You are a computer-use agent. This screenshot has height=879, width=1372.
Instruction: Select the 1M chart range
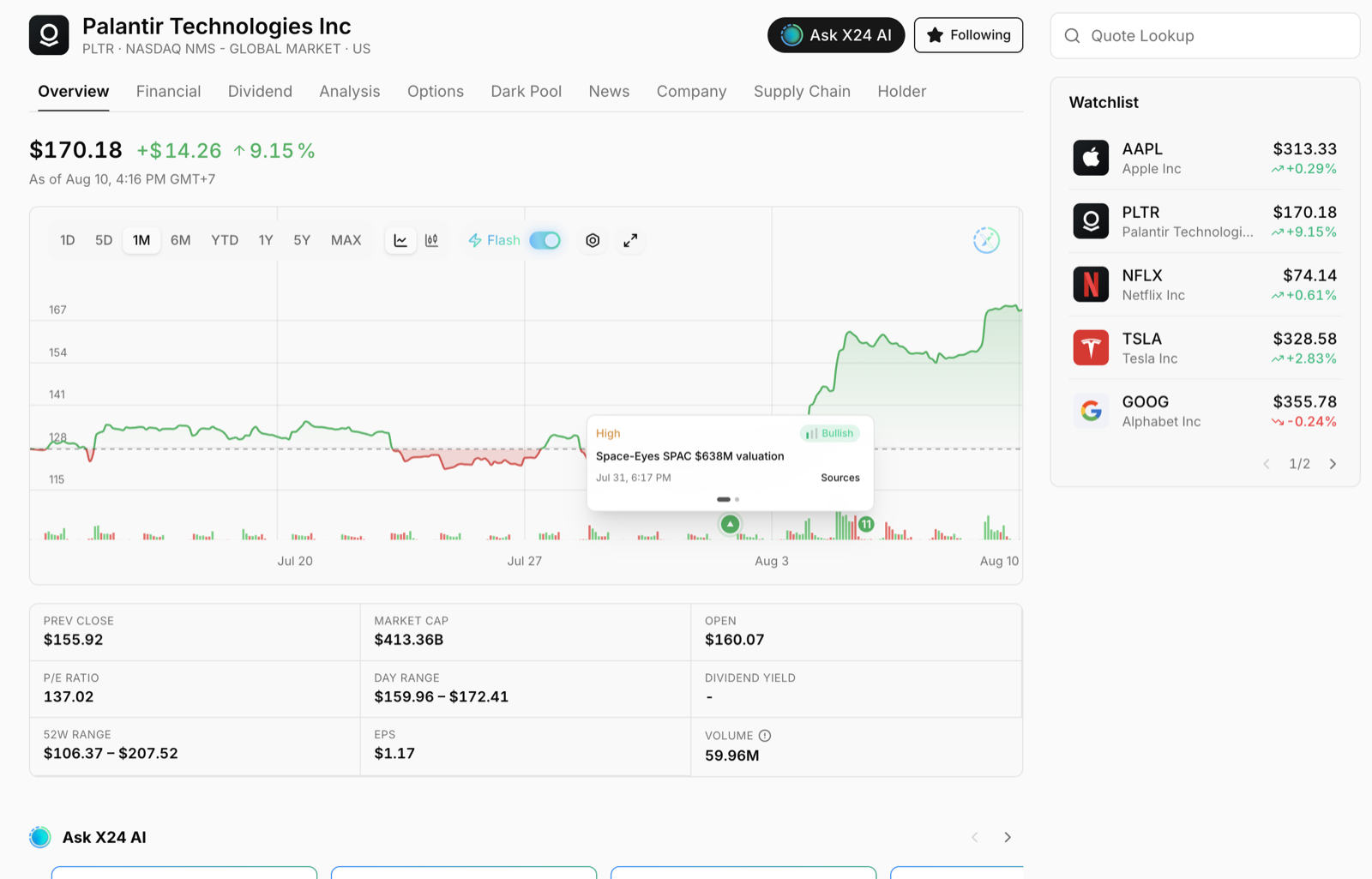pyautogui.click(x=141, y=240)
